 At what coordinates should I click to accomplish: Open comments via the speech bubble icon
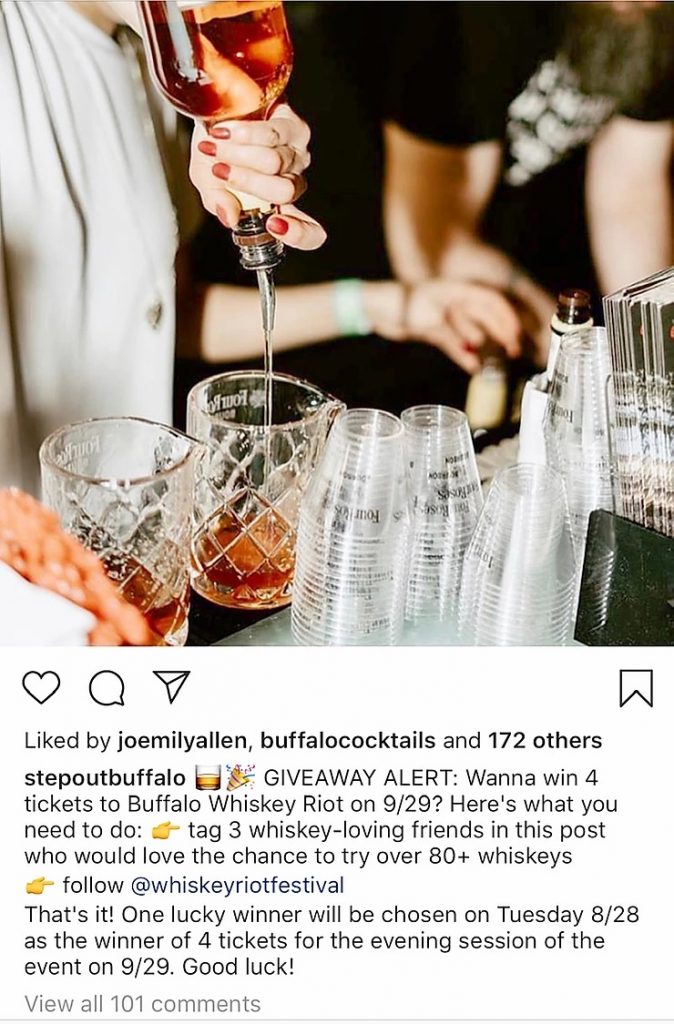coord(106,688)
